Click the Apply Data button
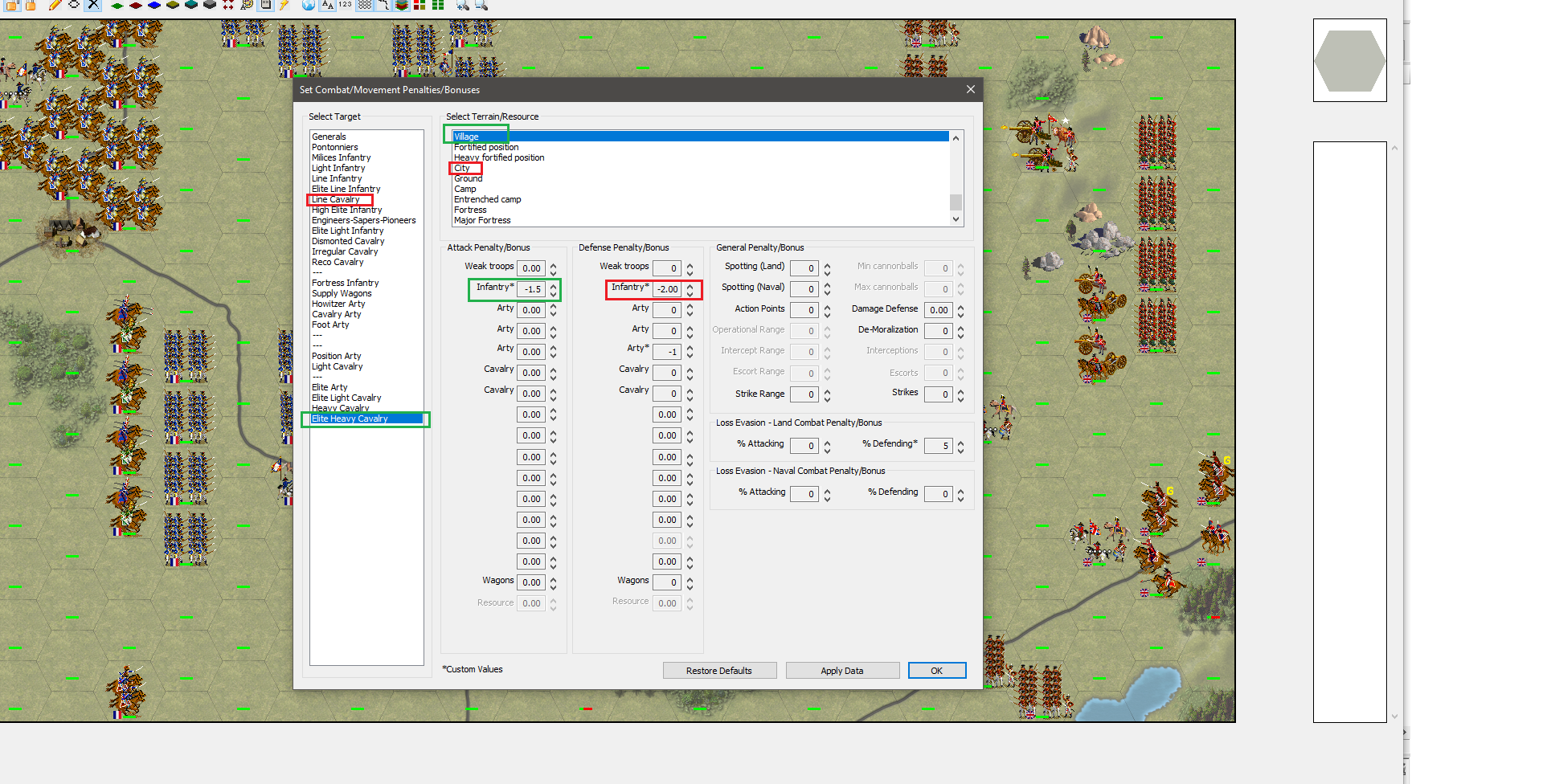Viewport: 1543px width, 784px height. 842,671
